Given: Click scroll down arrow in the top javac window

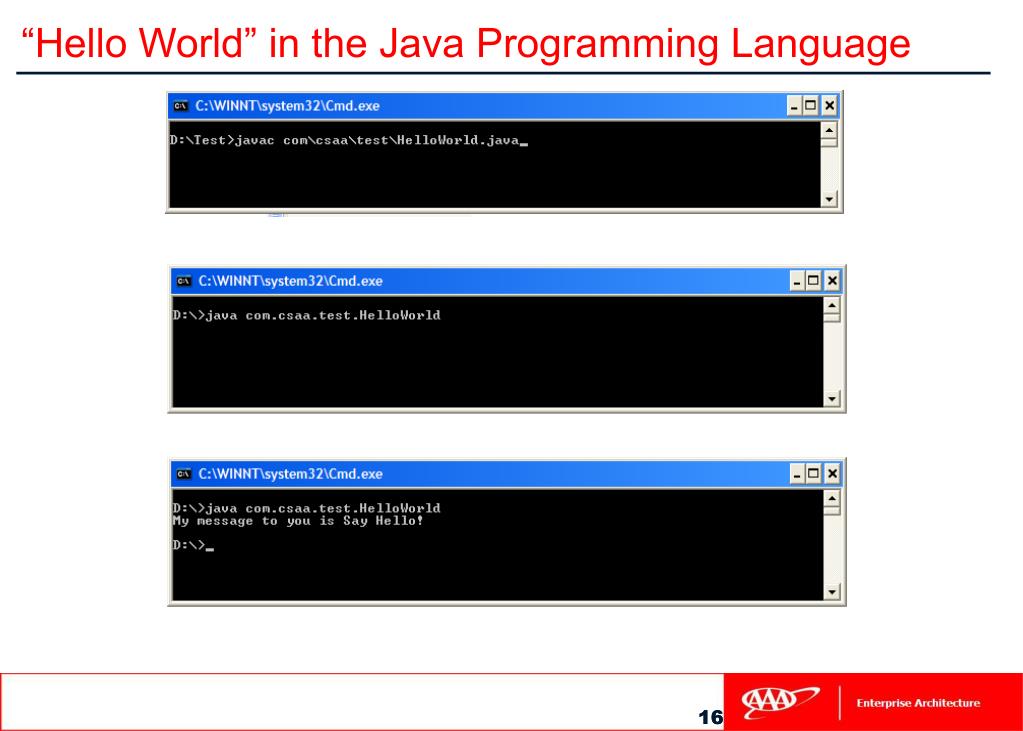Looking at the screenshot, I should point(829,199).
